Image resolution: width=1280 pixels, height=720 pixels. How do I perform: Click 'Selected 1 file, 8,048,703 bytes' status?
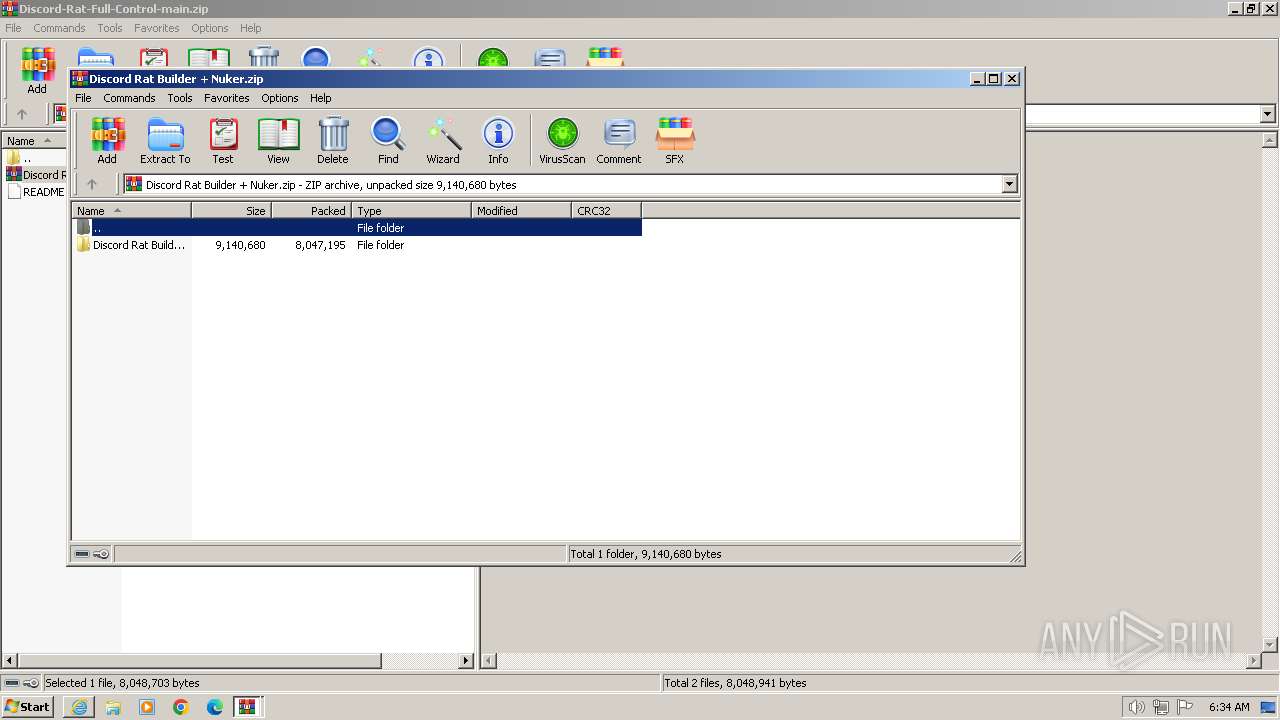coord(122,683)
